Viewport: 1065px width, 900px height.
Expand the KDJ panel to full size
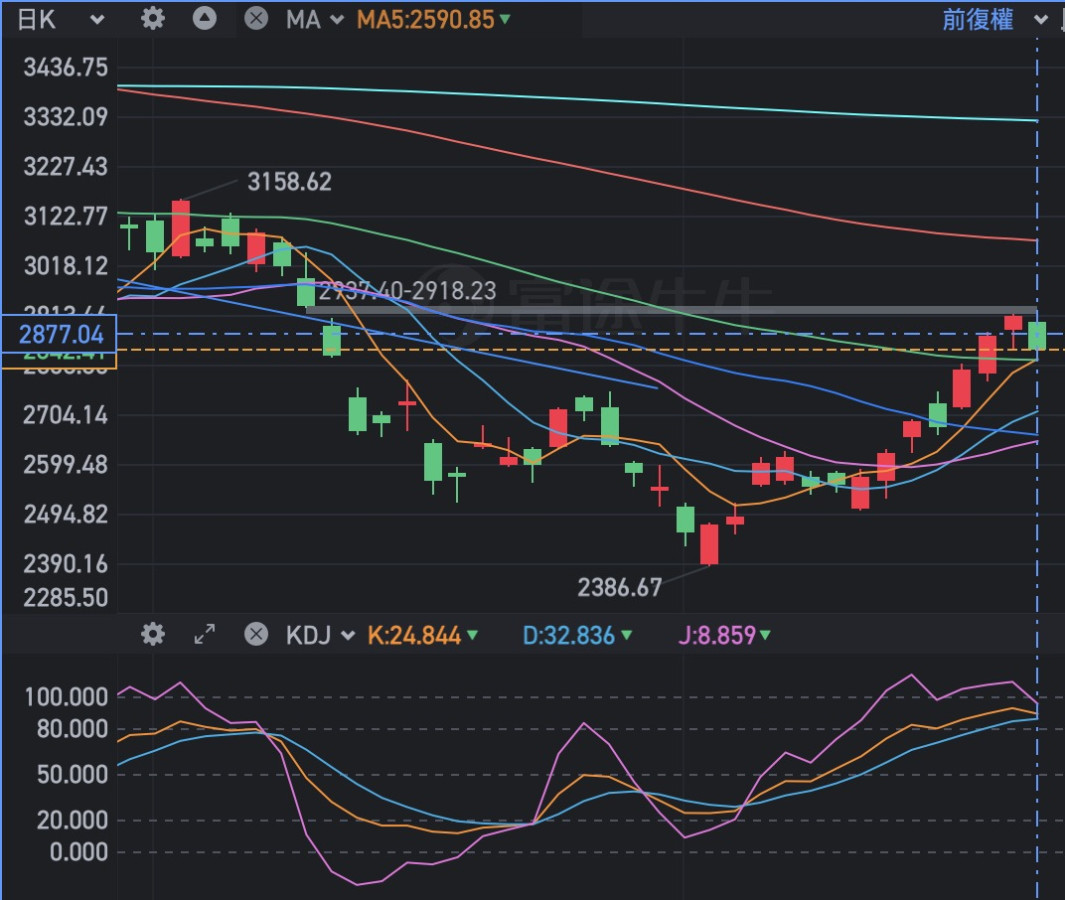pos(204,634)
